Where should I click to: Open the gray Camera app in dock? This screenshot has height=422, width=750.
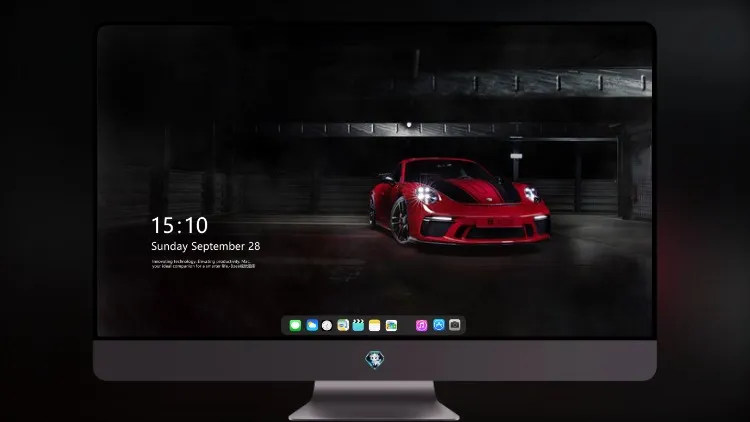click(x=455, y=325)
